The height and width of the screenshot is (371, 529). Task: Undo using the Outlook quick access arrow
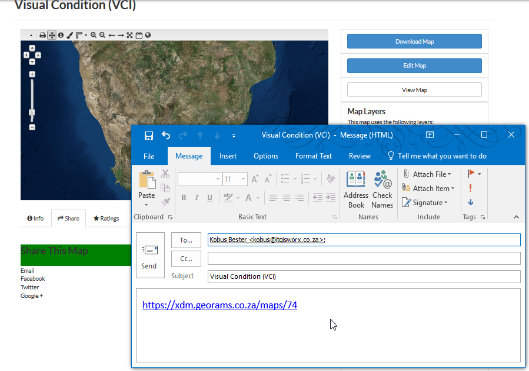166,136
